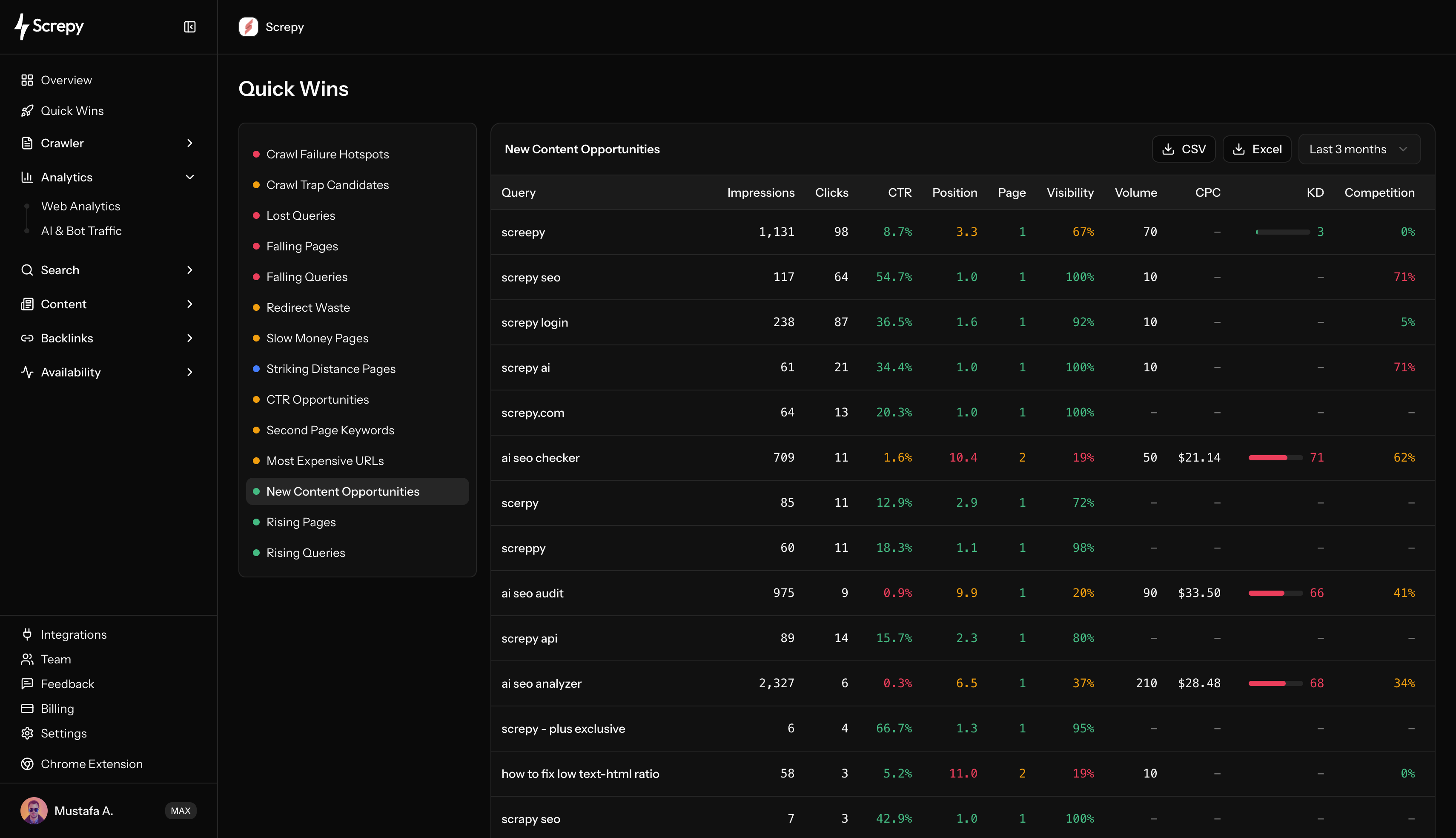Click KD bar for ai seo analyzer row

pos(1275,683)
